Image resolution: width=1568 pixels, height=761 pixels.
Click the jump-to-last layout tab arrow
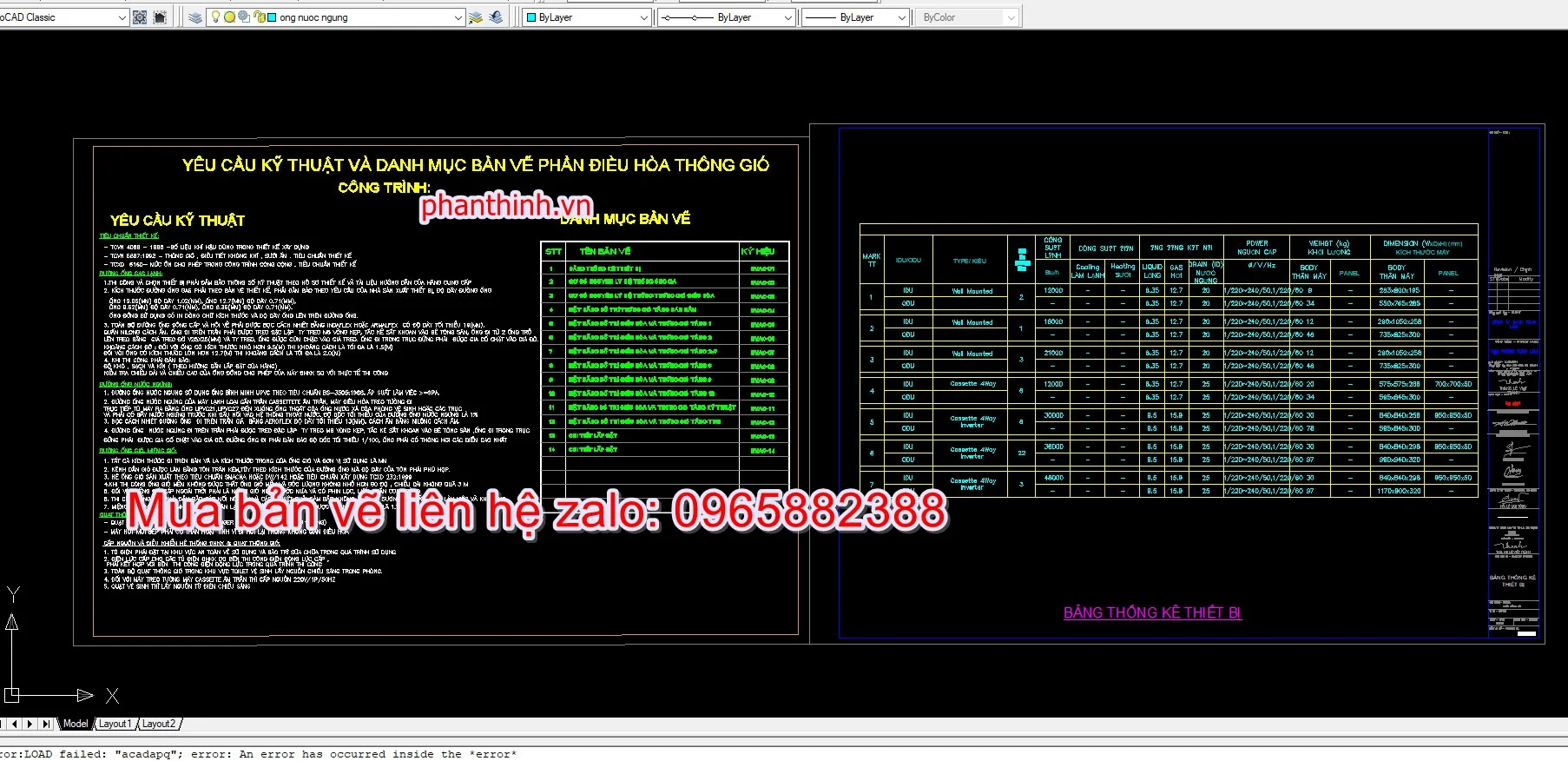click(x=46, y=724)
